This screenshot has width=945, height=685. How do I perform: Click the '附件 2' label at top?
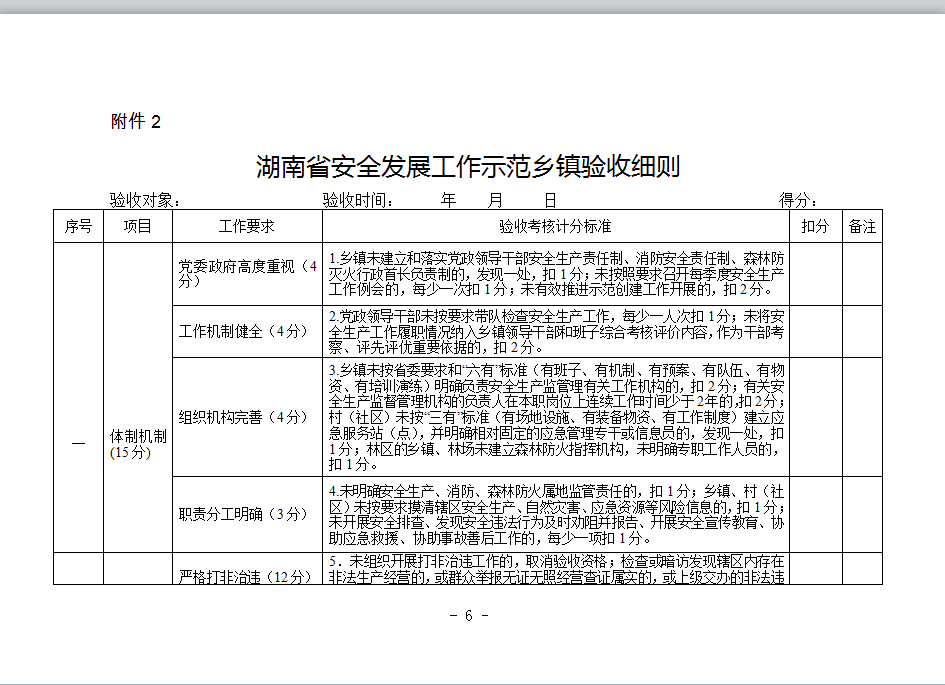[135, 122]
